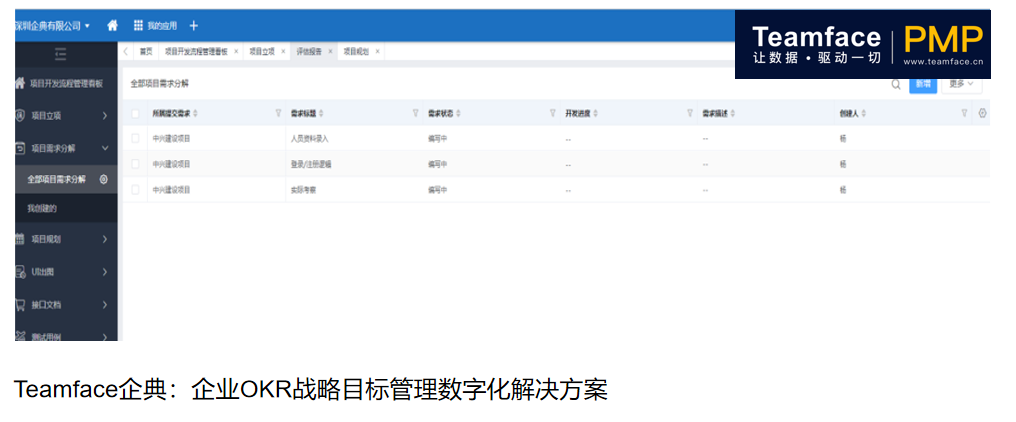The width and height of the screenshot is (1016, 422).
Task: Select checkbox for 登录/注册逻辑 row
Action: coord(136,163)
